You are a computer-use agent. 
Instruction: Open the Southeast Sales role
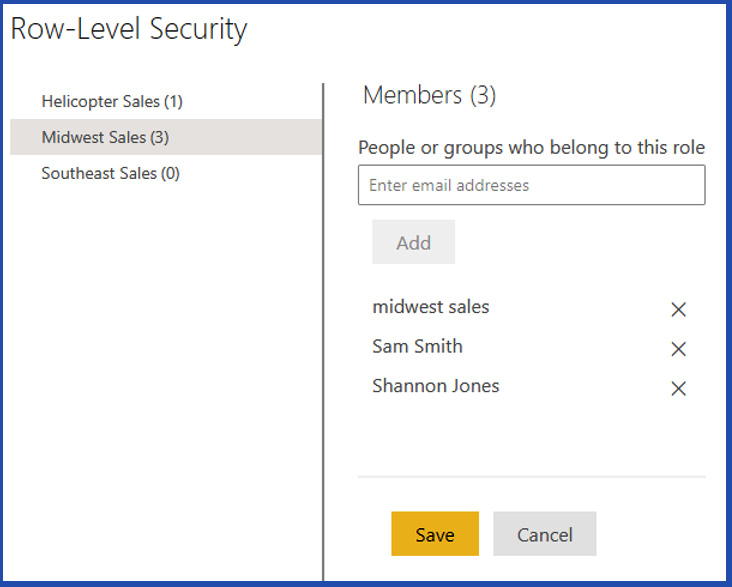pos(111,173)
